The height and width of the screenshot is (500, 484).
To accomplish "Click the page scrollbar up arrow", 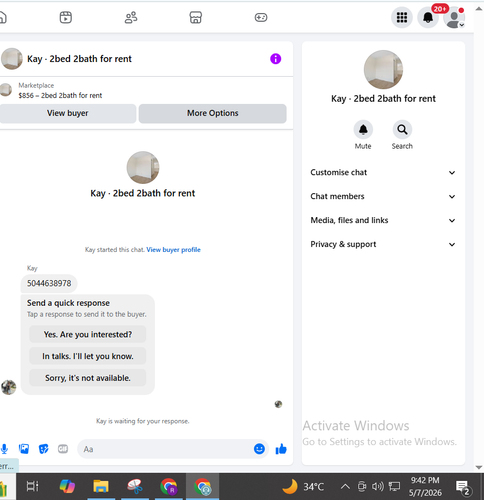I will 479,9.
